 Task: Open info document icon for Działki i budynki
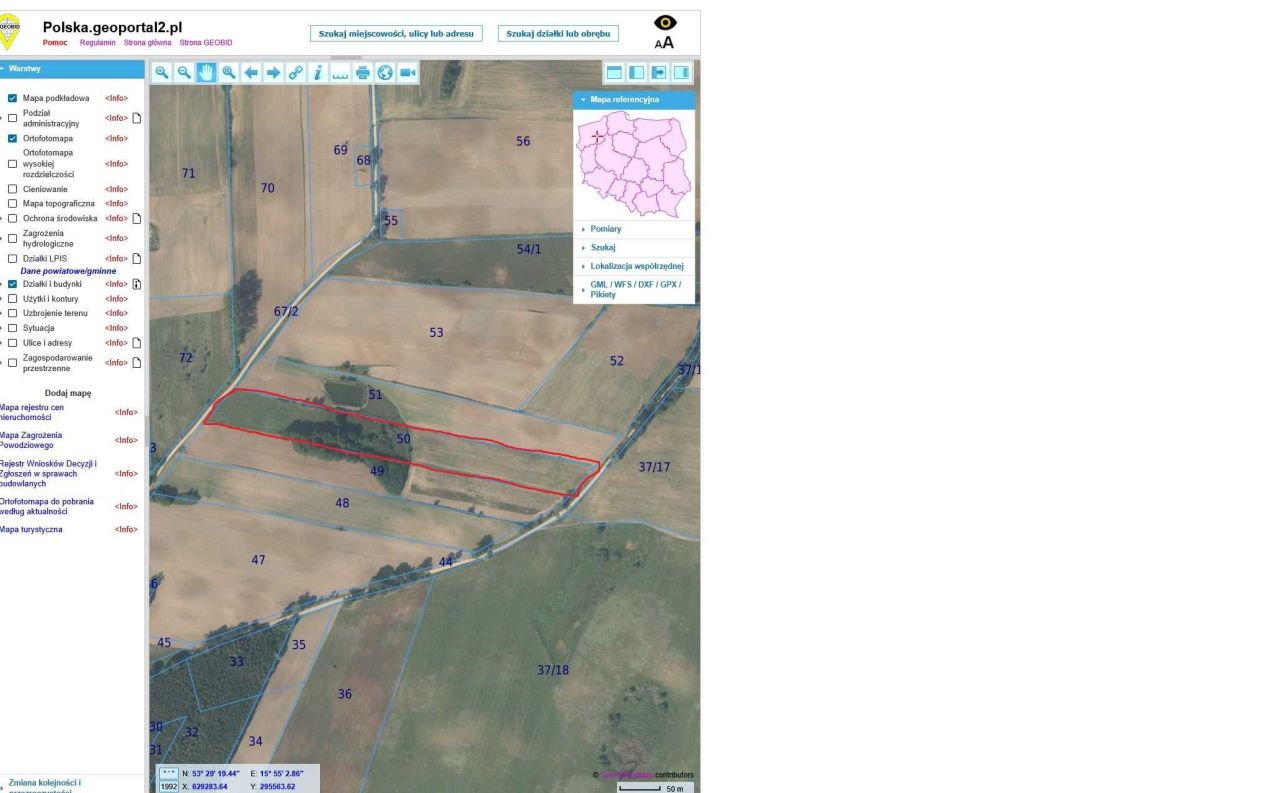137,284
